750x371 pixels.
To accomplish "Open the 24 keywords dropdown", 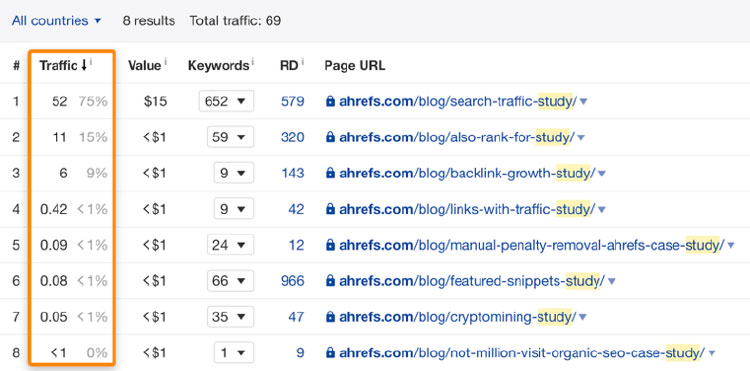I will tap(231, 245).
